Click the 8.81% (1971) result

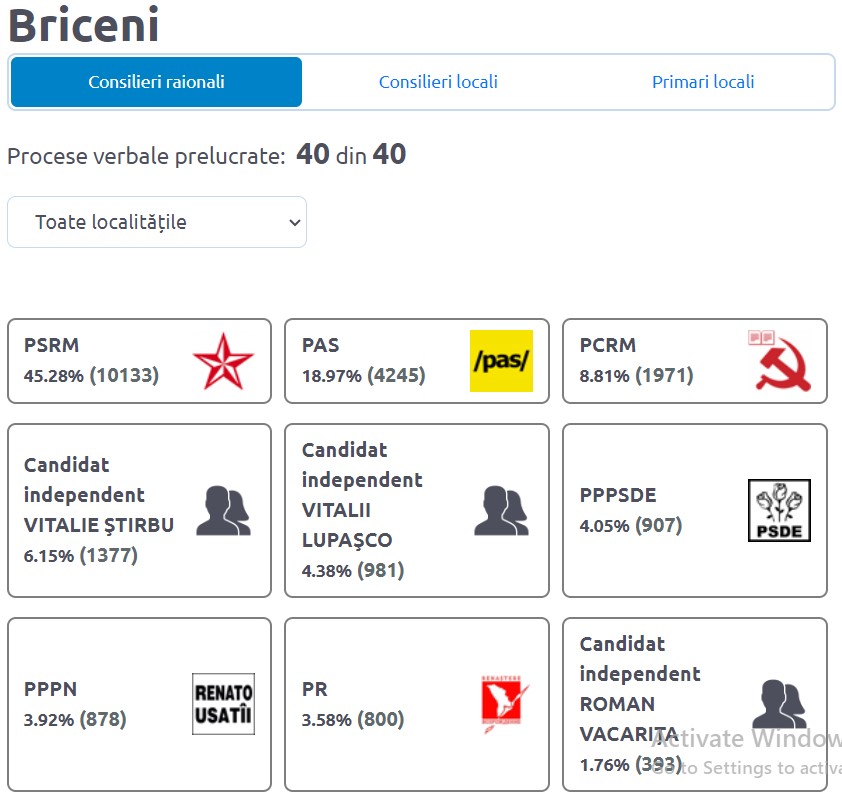click(636, 375)
